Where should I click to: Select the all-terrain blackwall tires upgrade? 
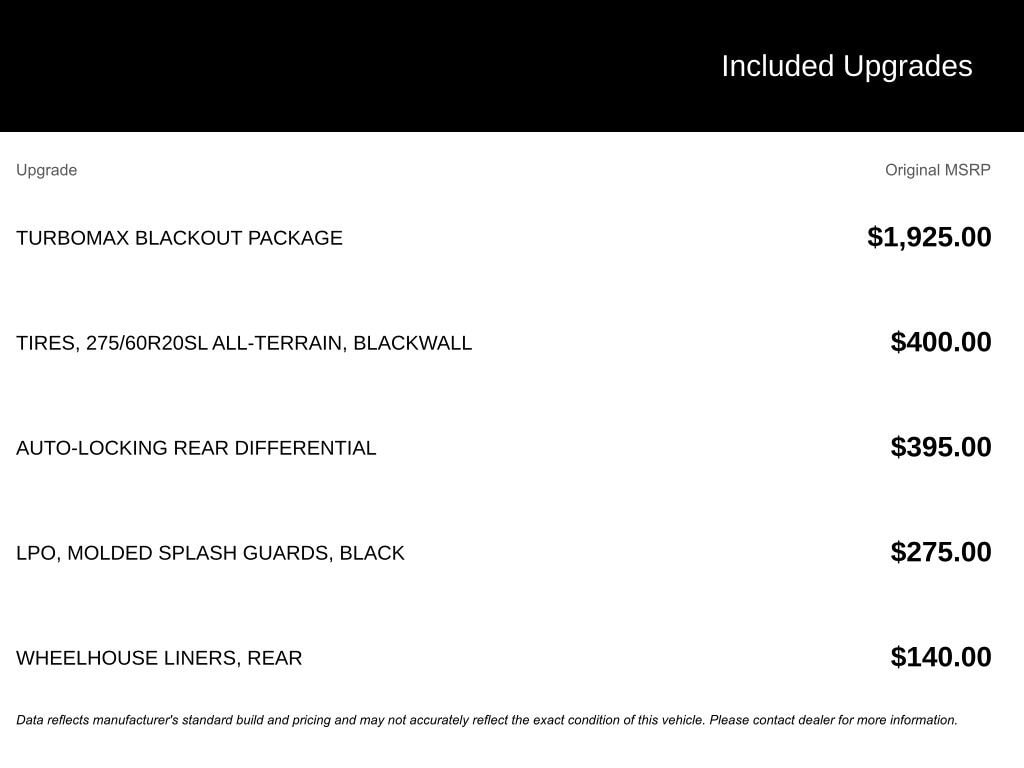pos(244,343)
